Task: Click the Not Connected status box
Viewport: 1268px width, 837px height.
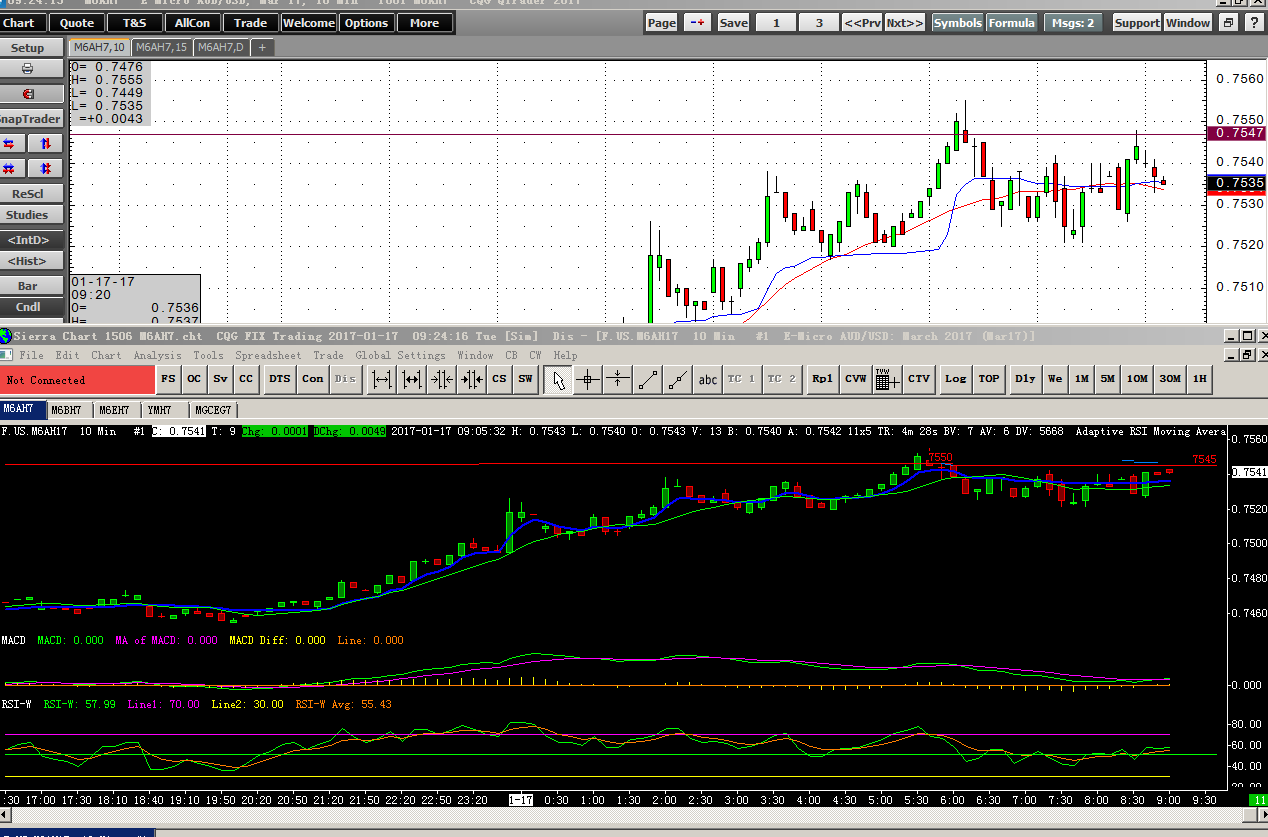Action: click(x=77, y=380)
